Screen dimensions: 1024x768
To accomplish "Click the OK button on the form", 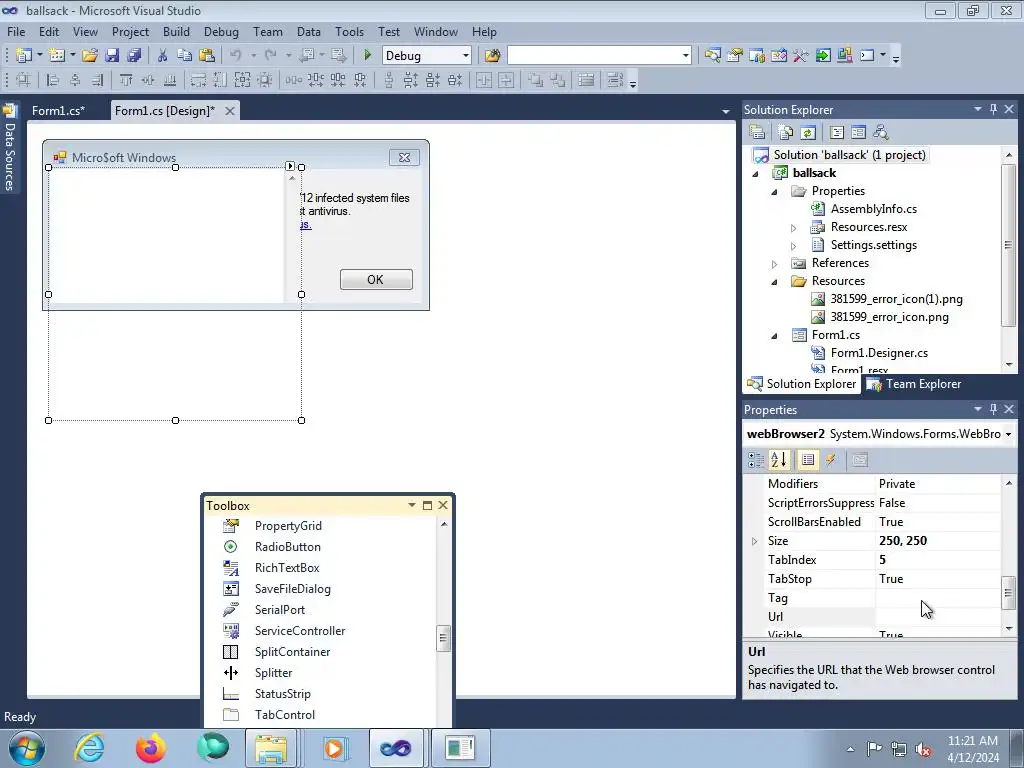I will tap(376, 280).
